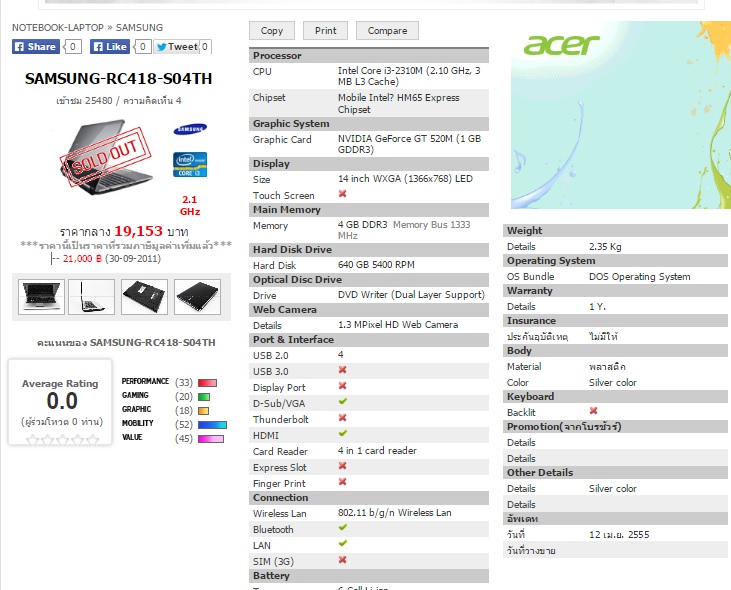Click the NVIDIA GeForce GT 520M text

(409, 144)
